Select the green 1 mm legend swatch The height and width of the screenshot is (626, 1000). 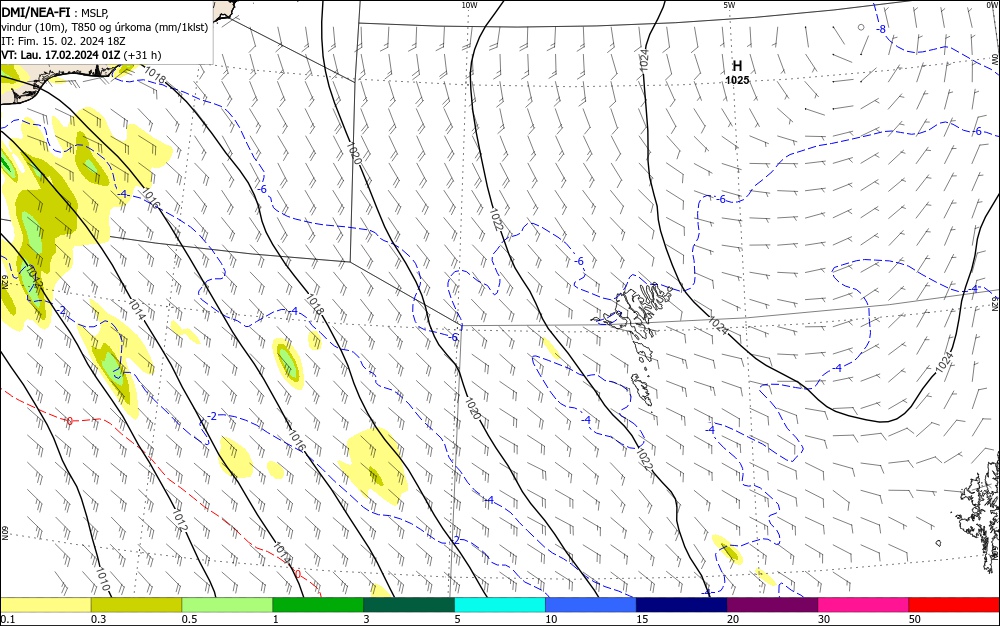click(318, 605)
